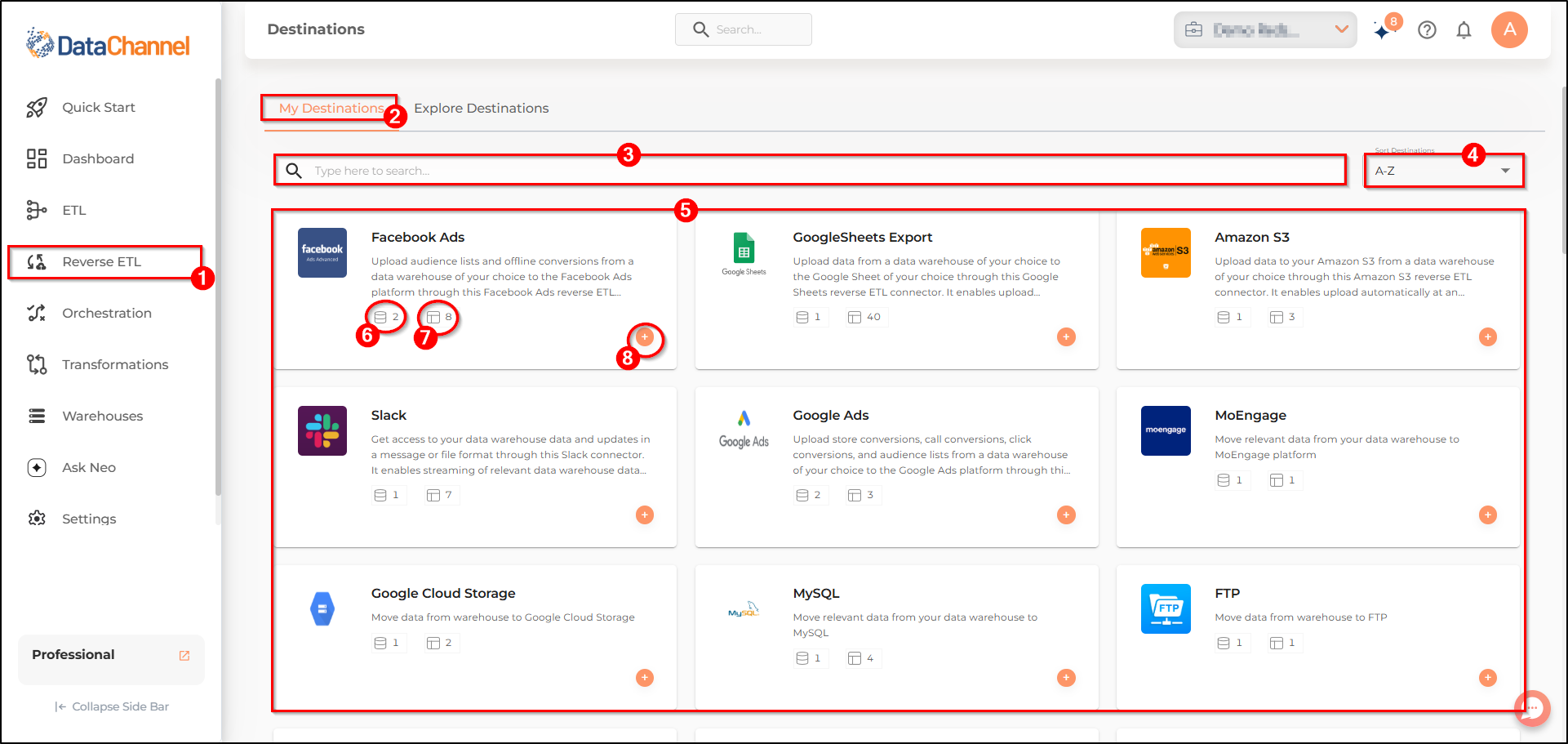Open the GoogleSheets Export title
Viewport: 1568px width, 744px height.
(x=862, y=237)
